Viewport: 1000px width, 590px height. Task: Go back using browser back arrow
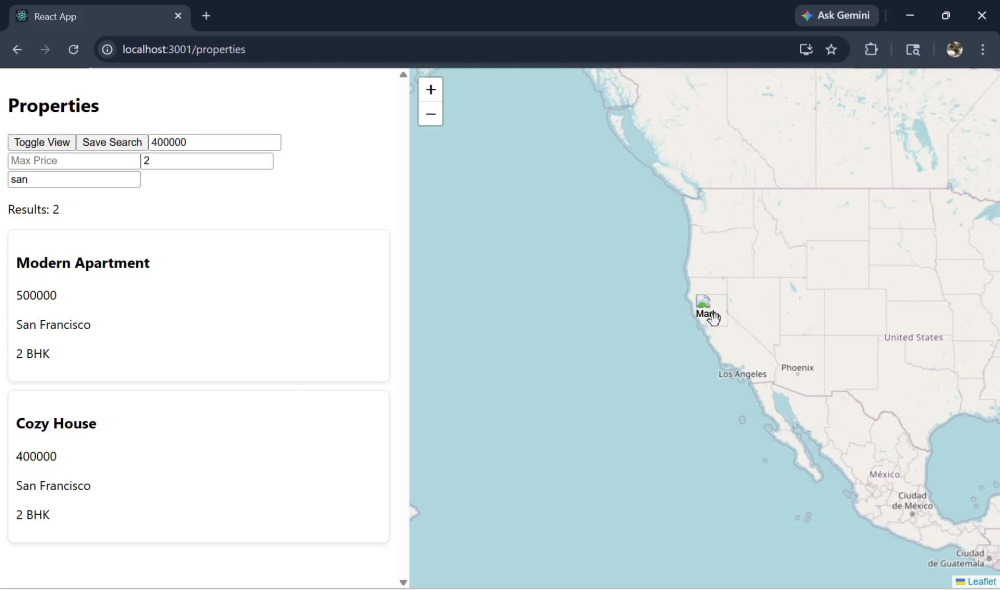17,49
